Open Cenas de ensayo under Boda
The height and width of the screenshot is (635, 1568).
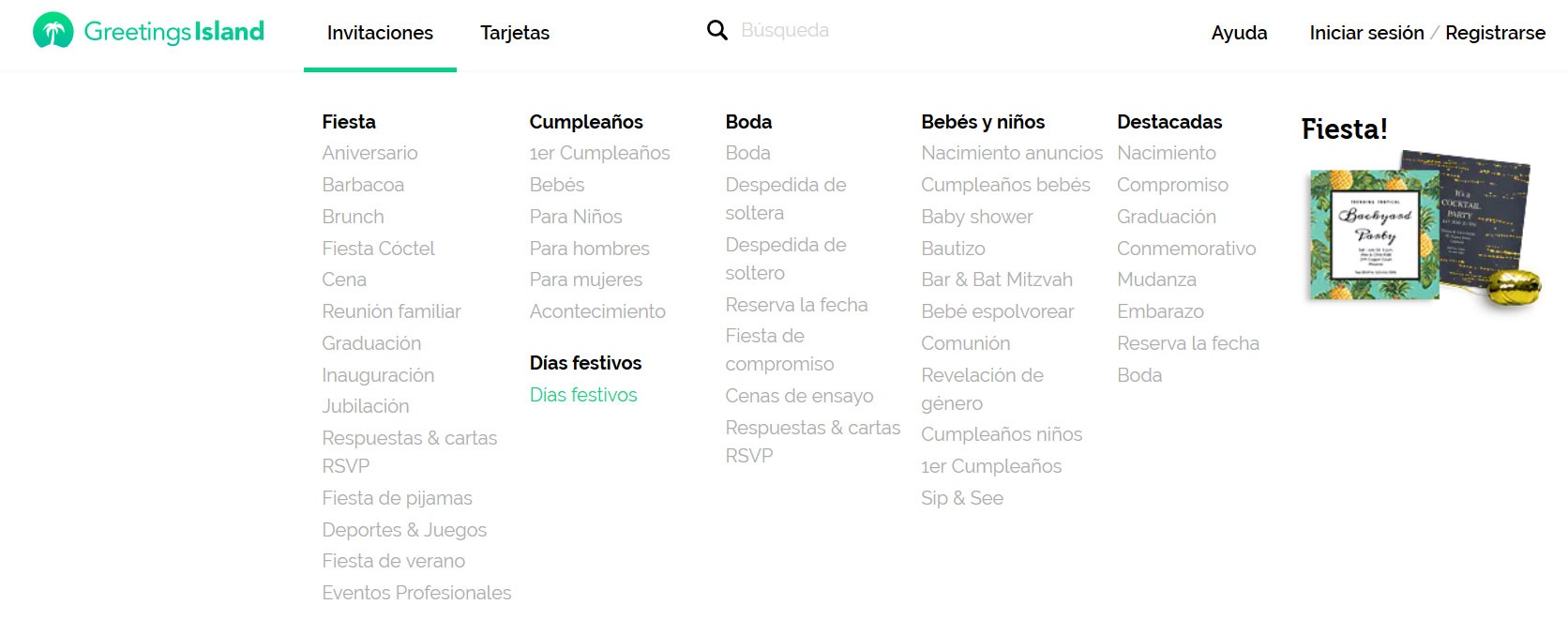[799, 396]
